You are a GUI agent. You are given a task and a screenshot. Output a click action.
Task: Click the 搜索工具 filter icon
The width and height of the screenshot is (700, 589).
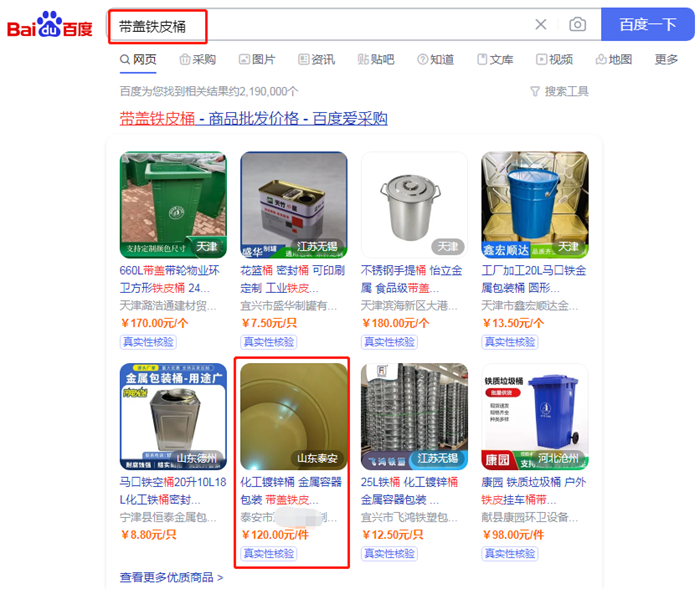(x=535, y=92)
